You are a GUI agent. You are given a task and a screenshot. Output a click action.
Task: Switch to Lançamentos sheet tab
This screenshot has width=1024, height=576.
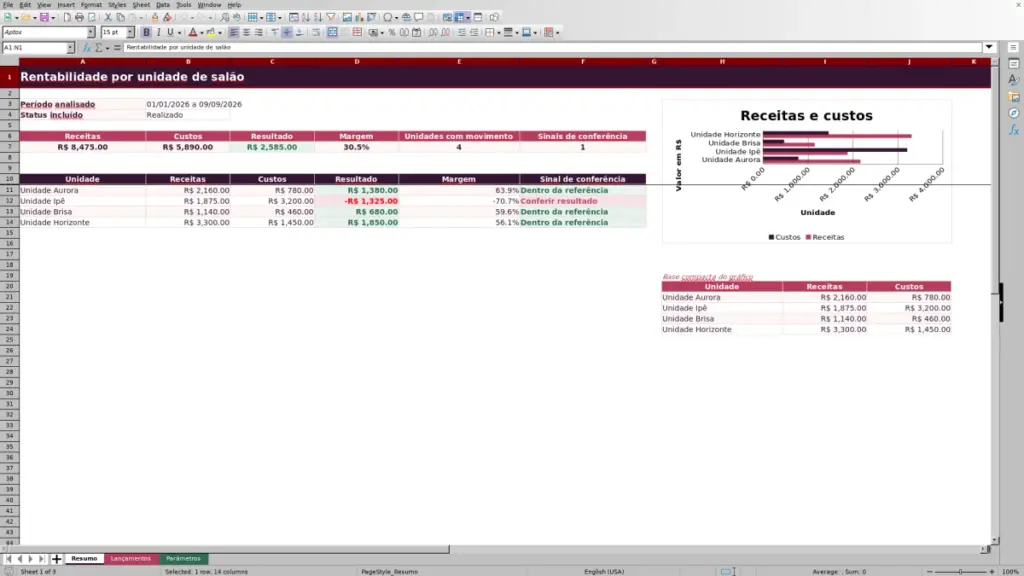[131, 559]
